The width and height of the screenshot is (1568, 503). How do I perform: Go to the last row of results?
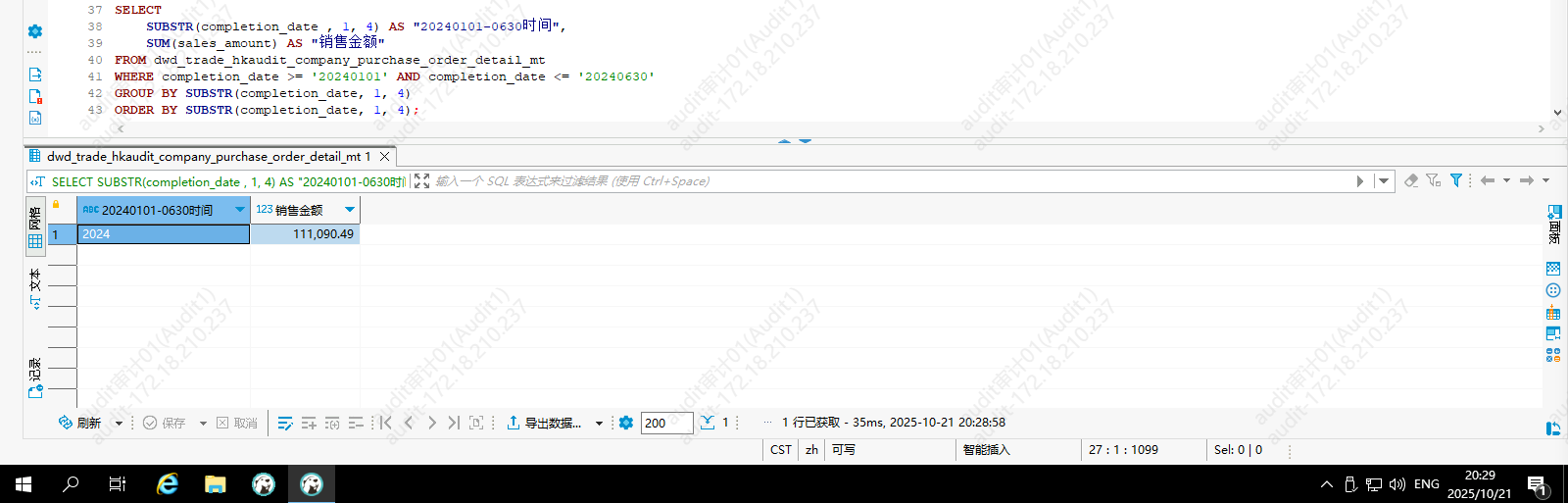tap(453, 423)
